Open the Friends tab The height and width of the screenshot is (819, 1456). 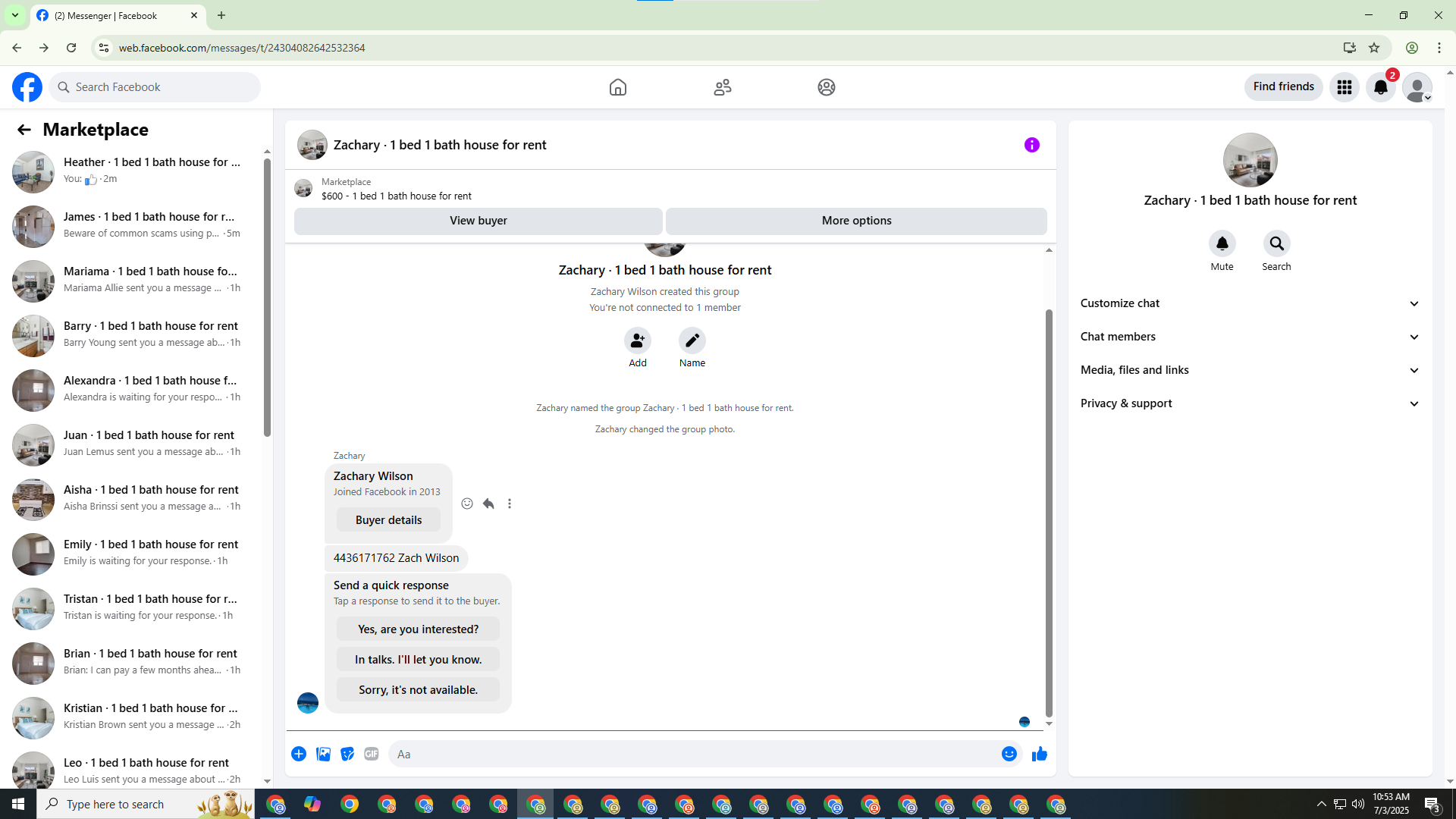[722, 87]
